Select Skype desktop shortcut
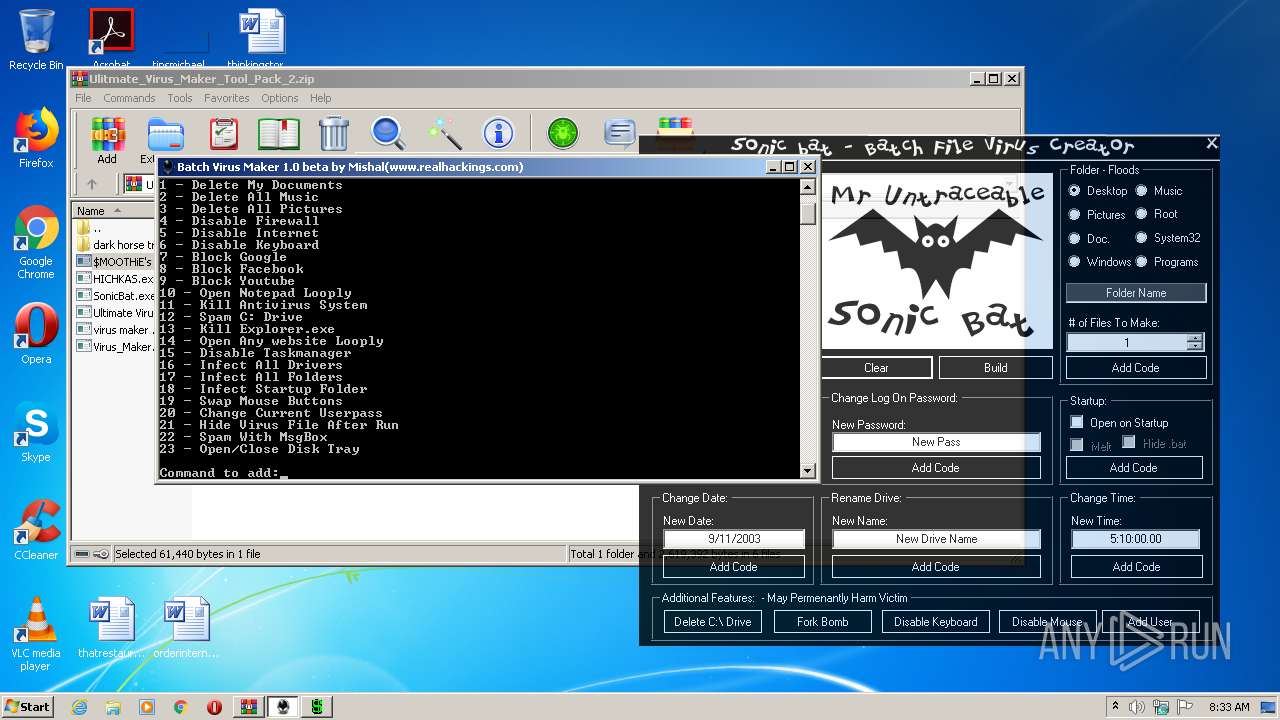1280x720 pixels. tap(36, 432)
